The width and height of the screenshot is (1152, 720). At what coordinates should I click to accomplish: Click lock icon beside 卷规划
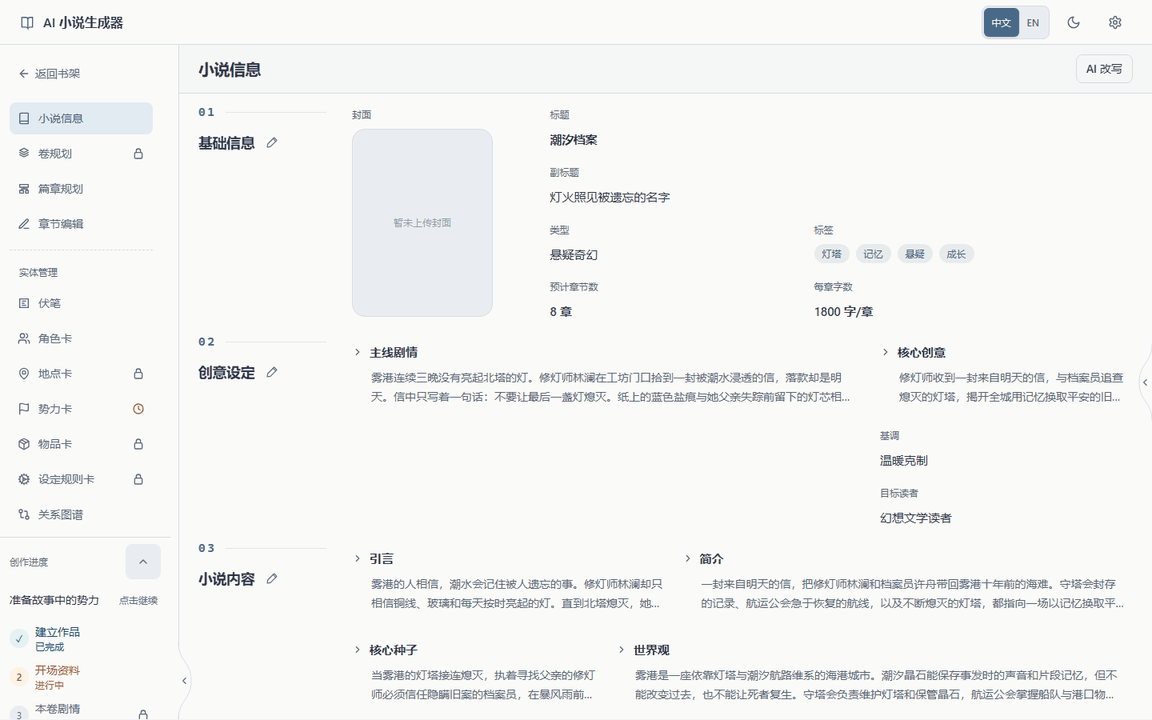coord(138,154)
